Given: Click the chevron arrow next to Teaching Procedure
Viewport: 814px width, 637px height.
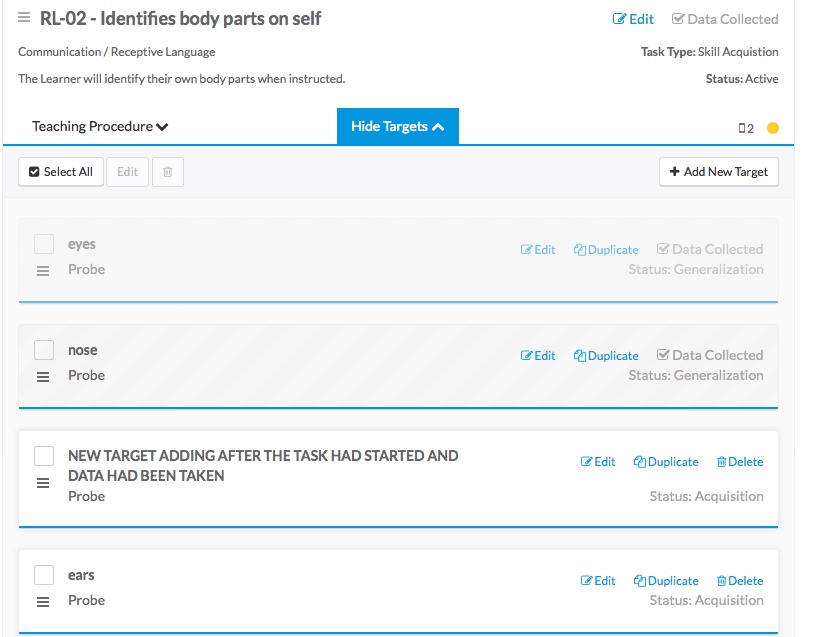Looking at the screenshot, I should coord(162,127).
